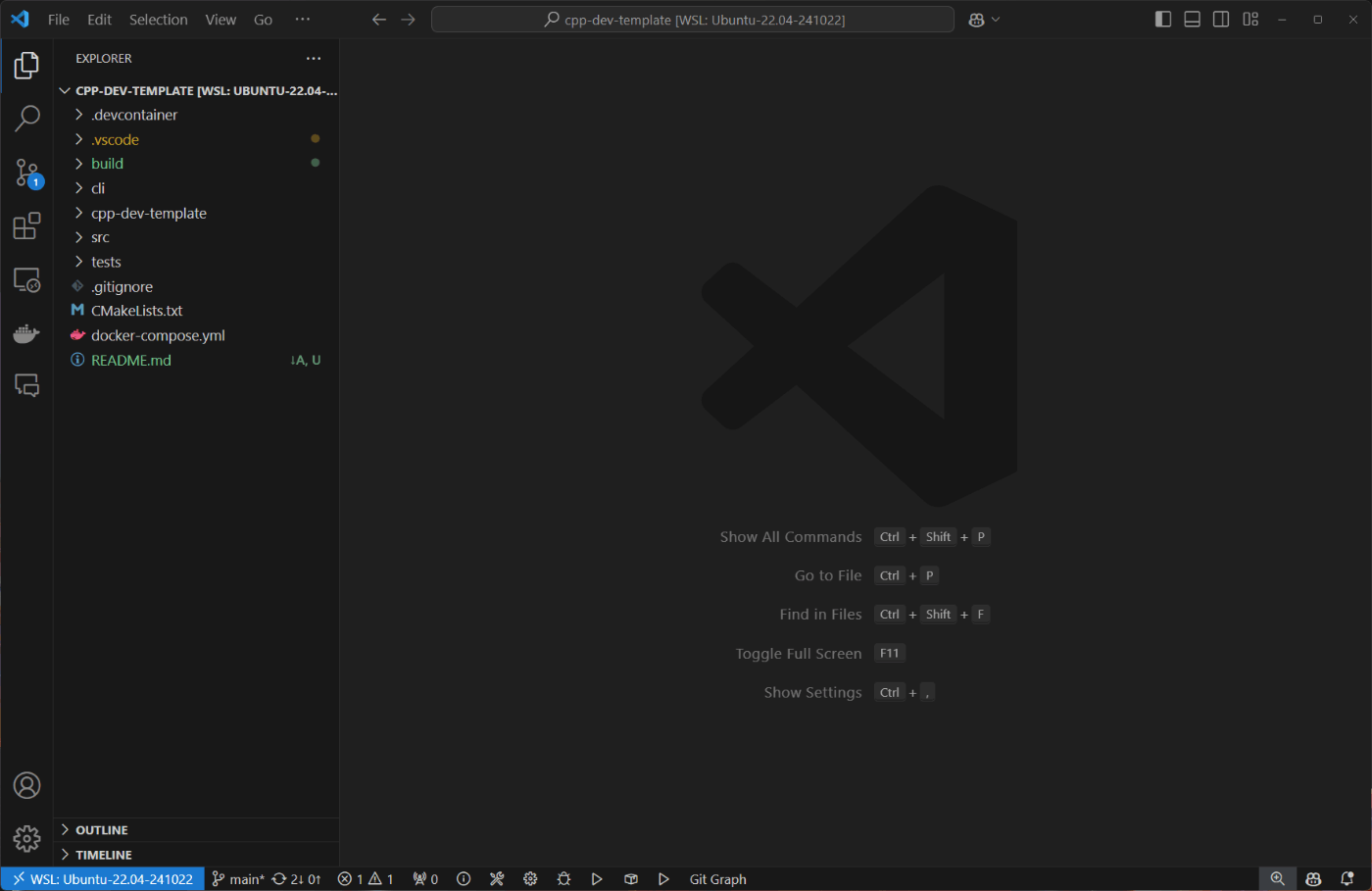This screenshot has width=1372, height=891.
Task: Click the command center search box
Action: (x=693, y=20)
